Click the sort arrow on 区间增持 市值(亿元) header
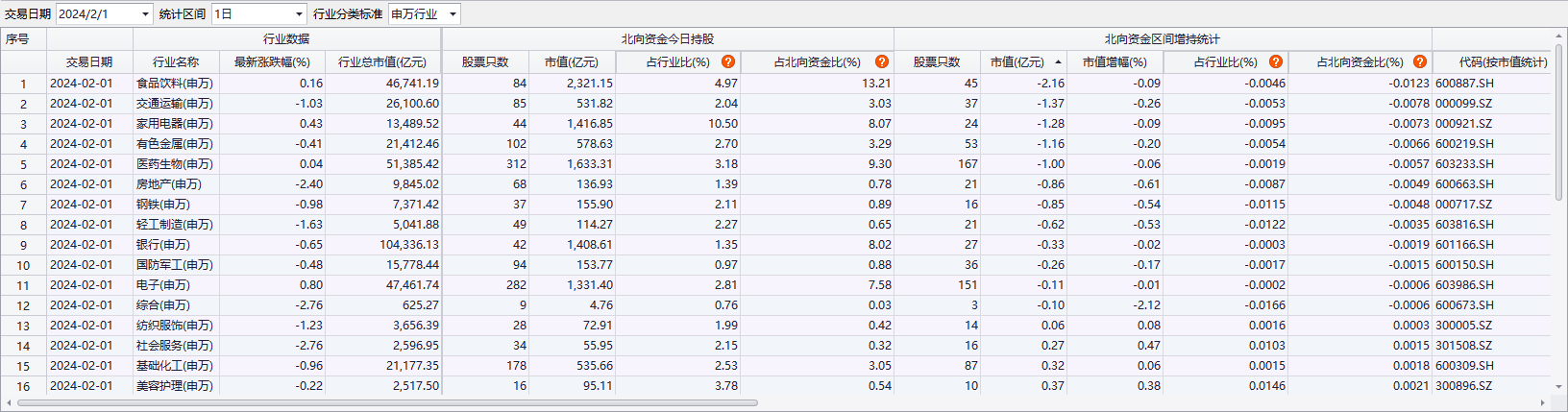 click(1058, 62)
